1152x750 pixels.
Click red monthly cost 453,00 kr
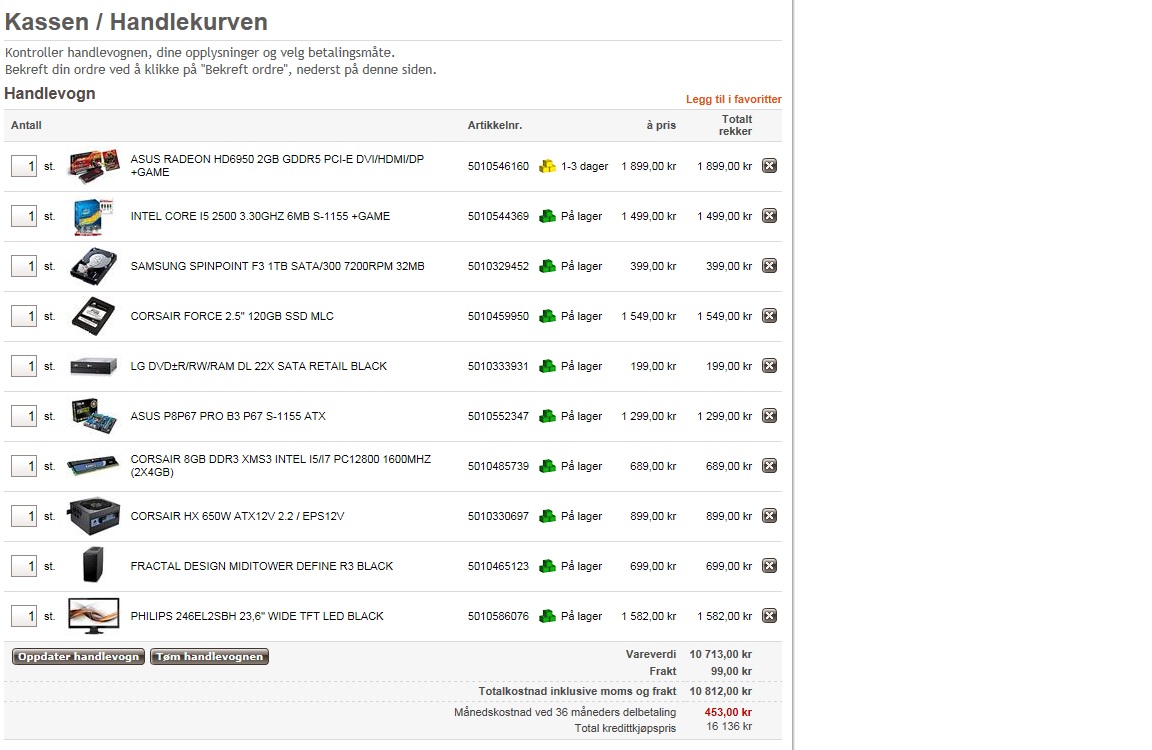[728, 712]
